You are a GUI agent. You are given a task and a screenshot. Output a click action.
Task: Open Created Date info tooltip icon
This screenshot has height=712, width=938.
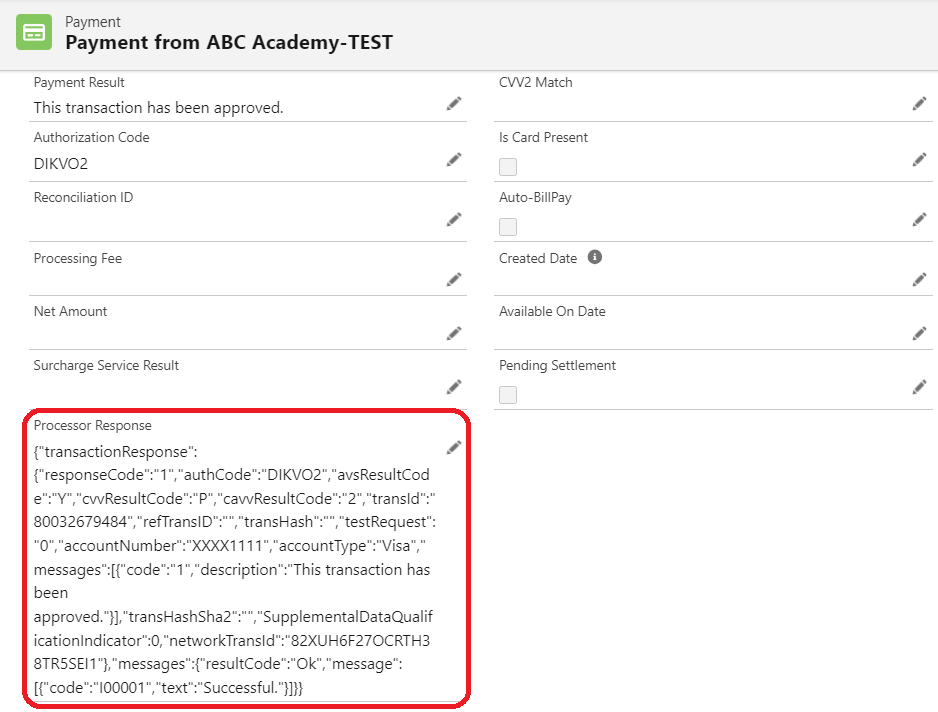click(x=595, y=257)
